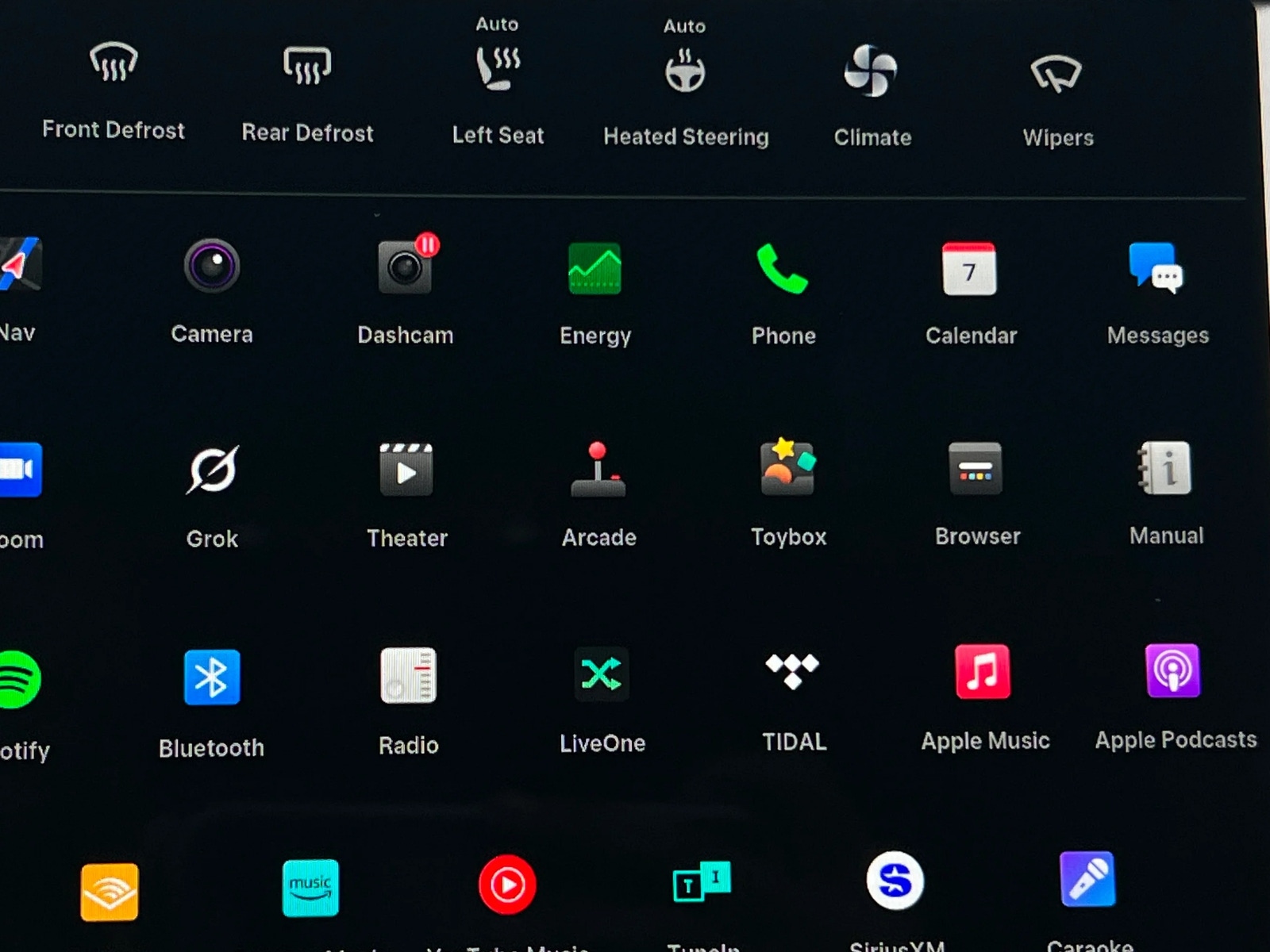Launch the Zoom app
The height and width of the screenshot is (952, 1270).
click(x=20, y=470)
